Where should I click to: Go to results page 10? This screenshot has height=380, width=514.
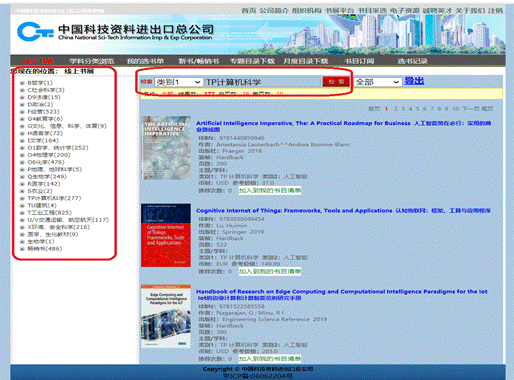tap(456, 109)
